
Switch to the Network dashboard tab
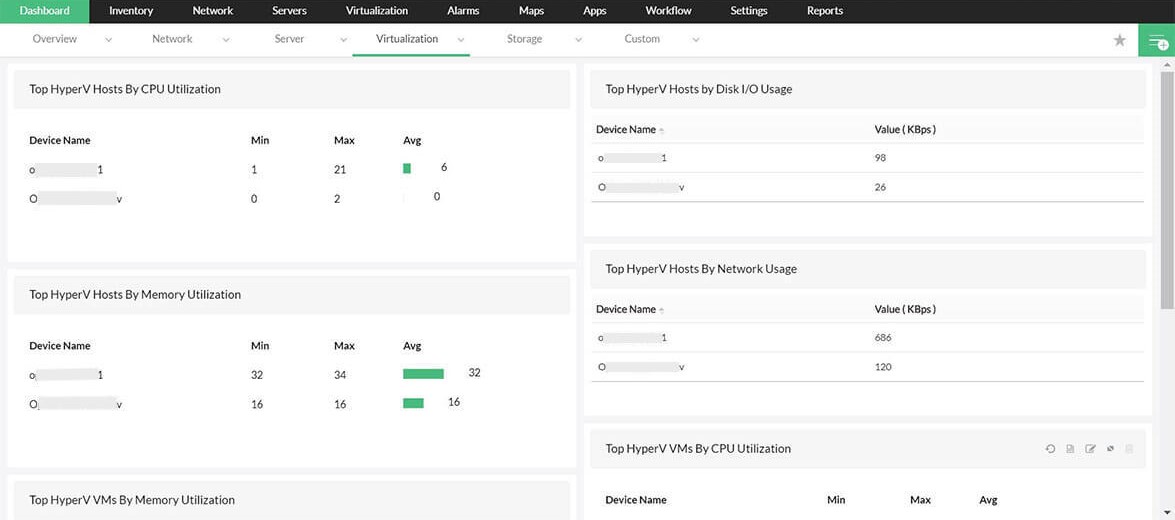(x=172, y=39)
